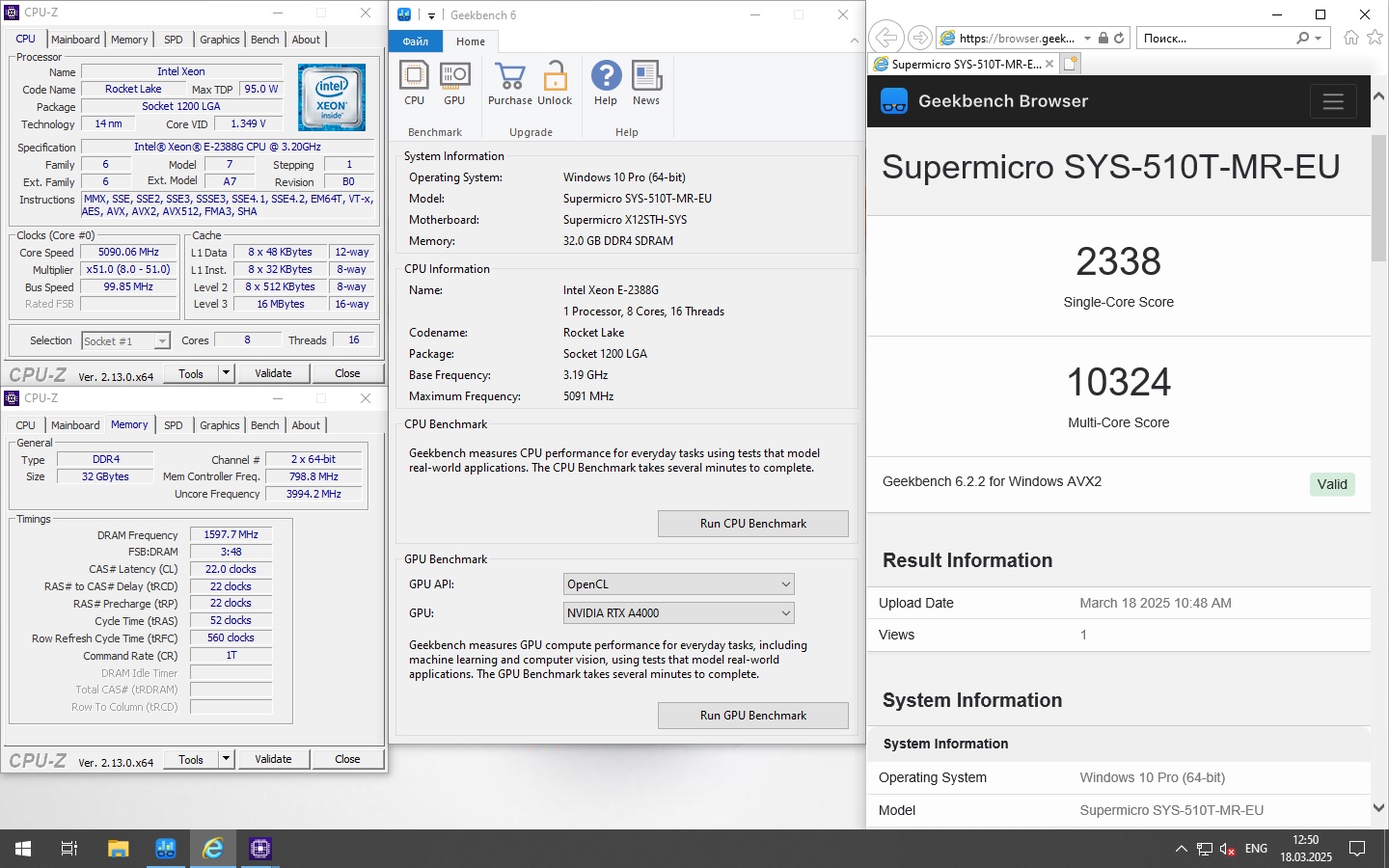This screenshot has width=1389, height=868.
Task: Click Validate in the top CPU-Z window
Action: pos(273,373)
